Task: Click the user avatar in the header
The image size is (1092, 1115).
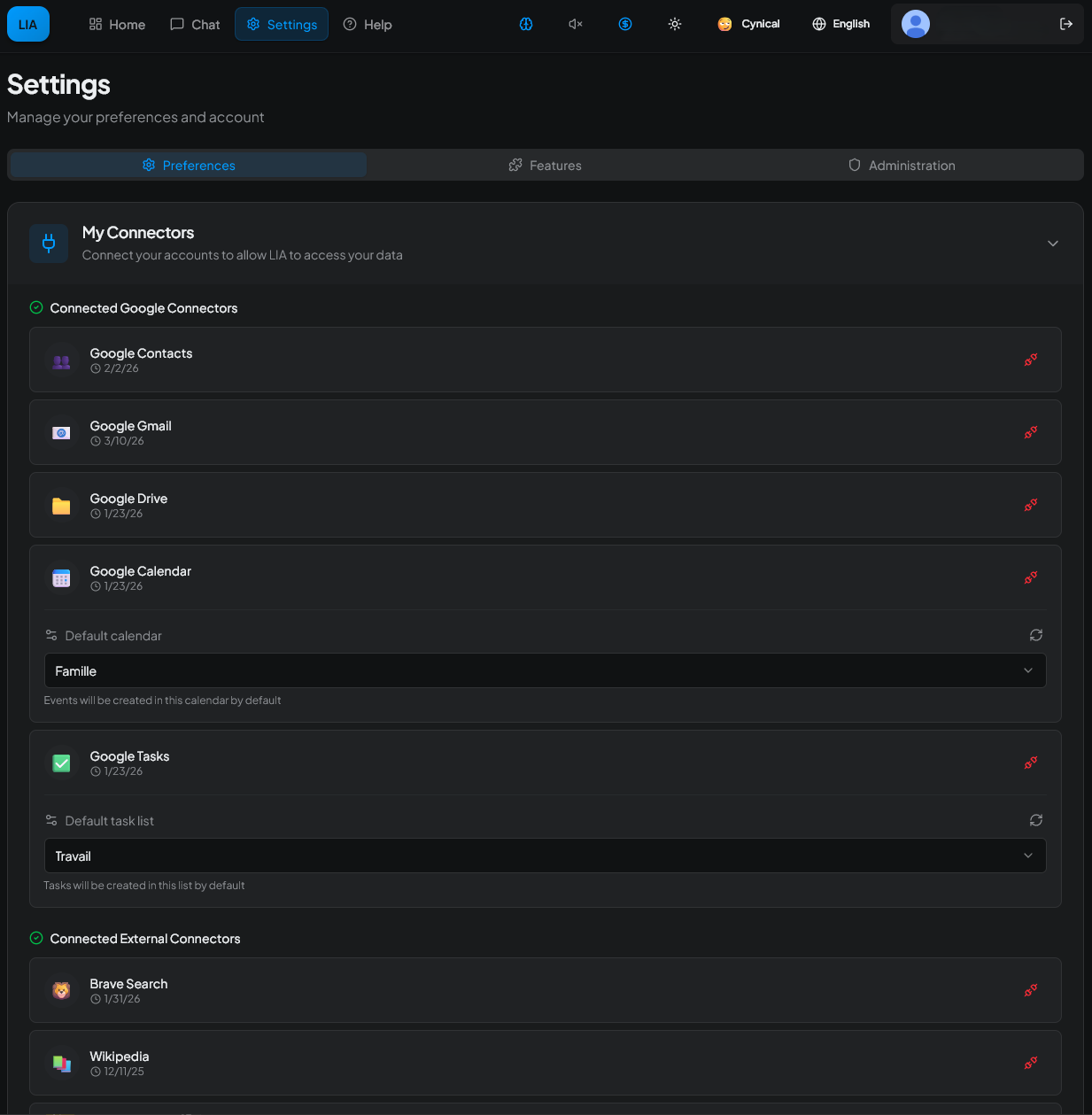Action: point(916,24)
